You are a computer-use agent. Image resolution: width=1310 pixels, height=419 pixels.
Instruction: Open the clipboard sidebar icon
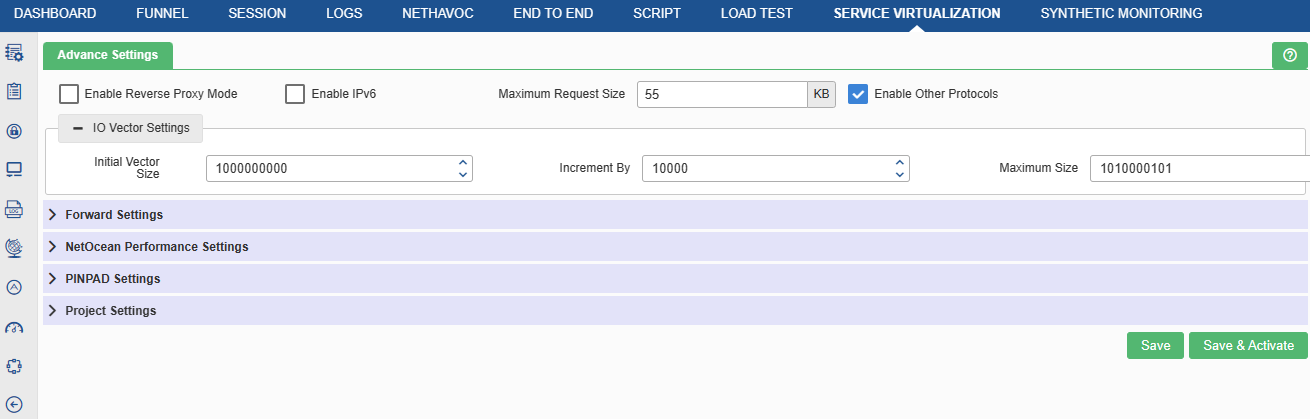coord(15,91)
